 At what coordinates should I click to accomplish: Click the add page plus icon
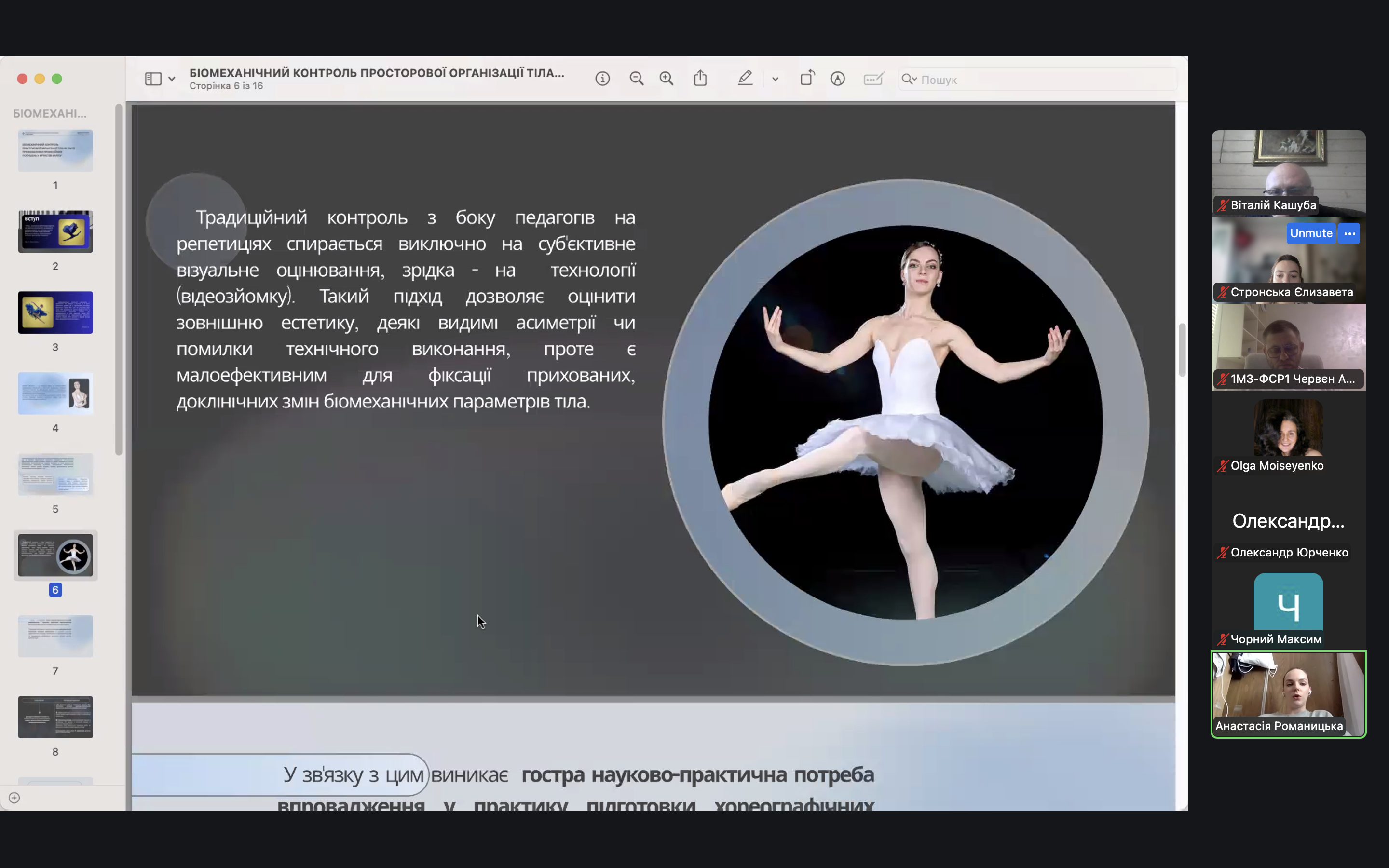pos(14,798)
